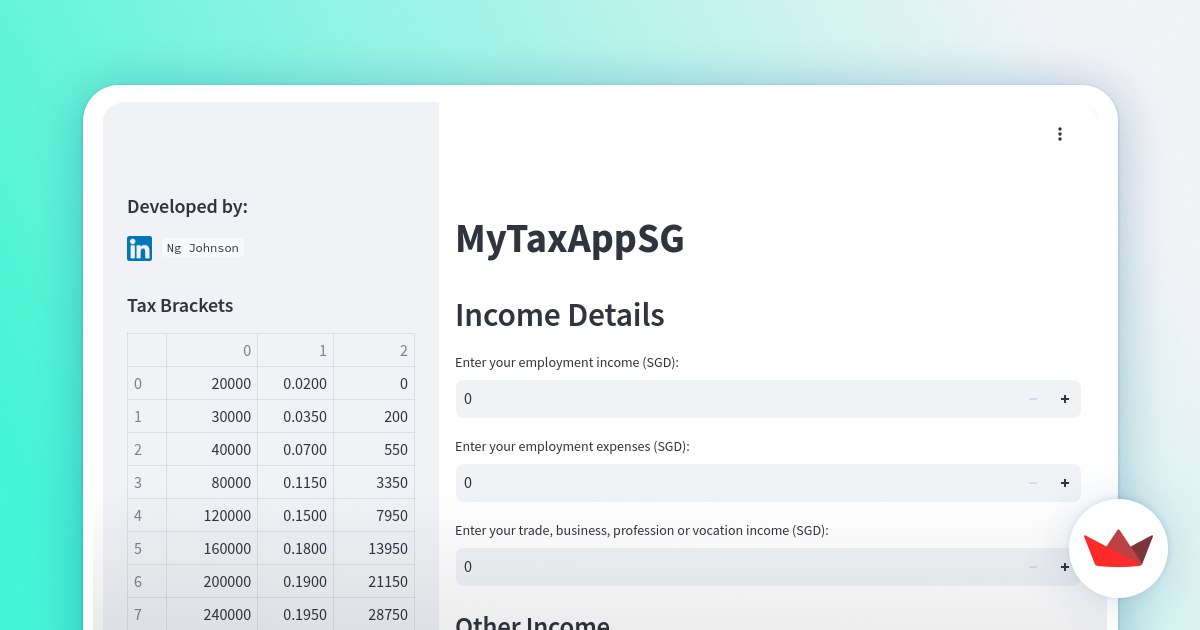
Task: Increase employment income with plus button
Action: [x=1065, y=399]
